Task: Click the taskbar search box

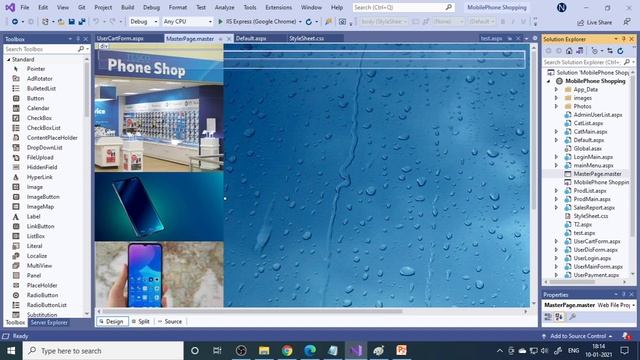Action: (x=103, y=351)
